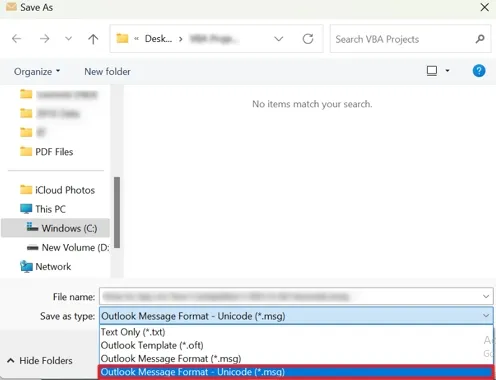This screenshot has height=380, width=496.
Task: Choose Text Only (*.txt) format
Action: [x=296, y=332]
